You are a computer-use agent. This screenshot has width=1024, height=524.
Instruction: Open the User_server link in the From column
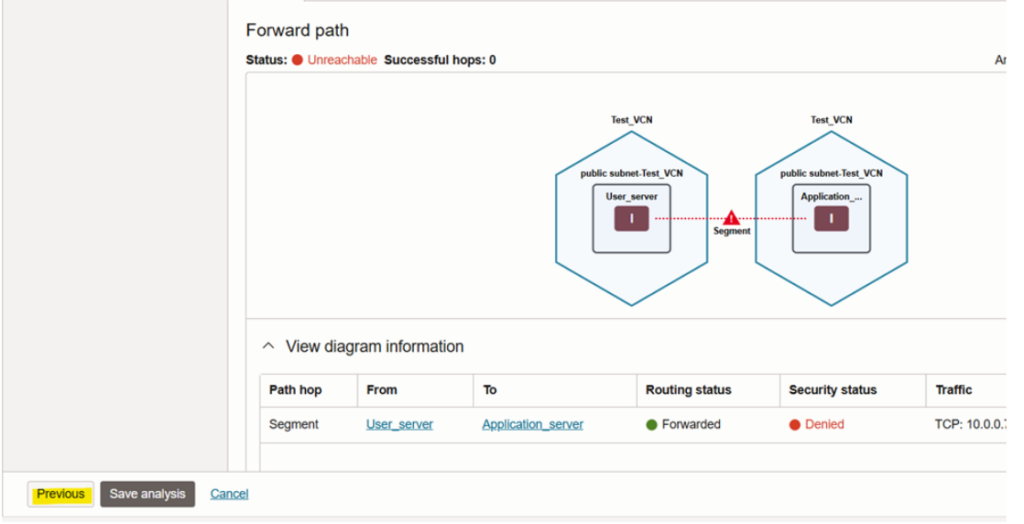pos(399,424)
